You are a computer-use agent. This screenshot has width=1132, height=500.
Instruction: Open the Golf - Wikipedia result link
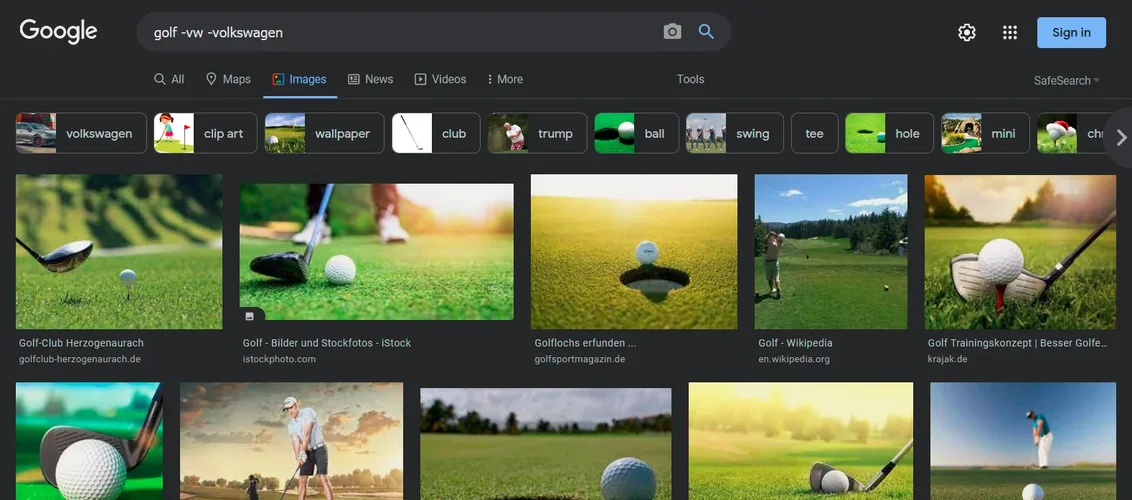coord(795,343)
